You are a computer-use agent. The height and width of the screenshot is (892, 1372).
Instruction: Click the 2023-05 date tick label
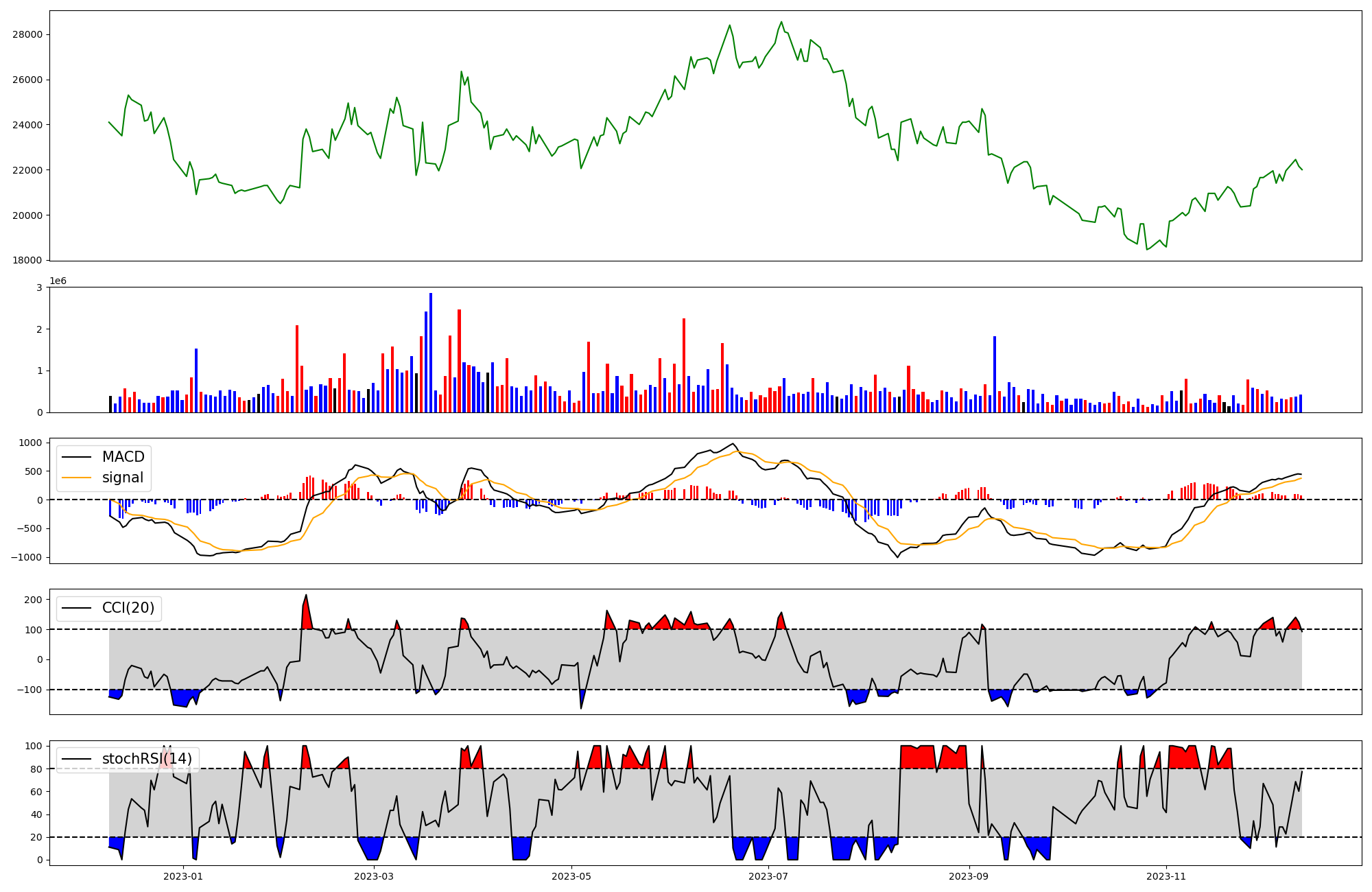pyautogui.click(x=571, y=876)
